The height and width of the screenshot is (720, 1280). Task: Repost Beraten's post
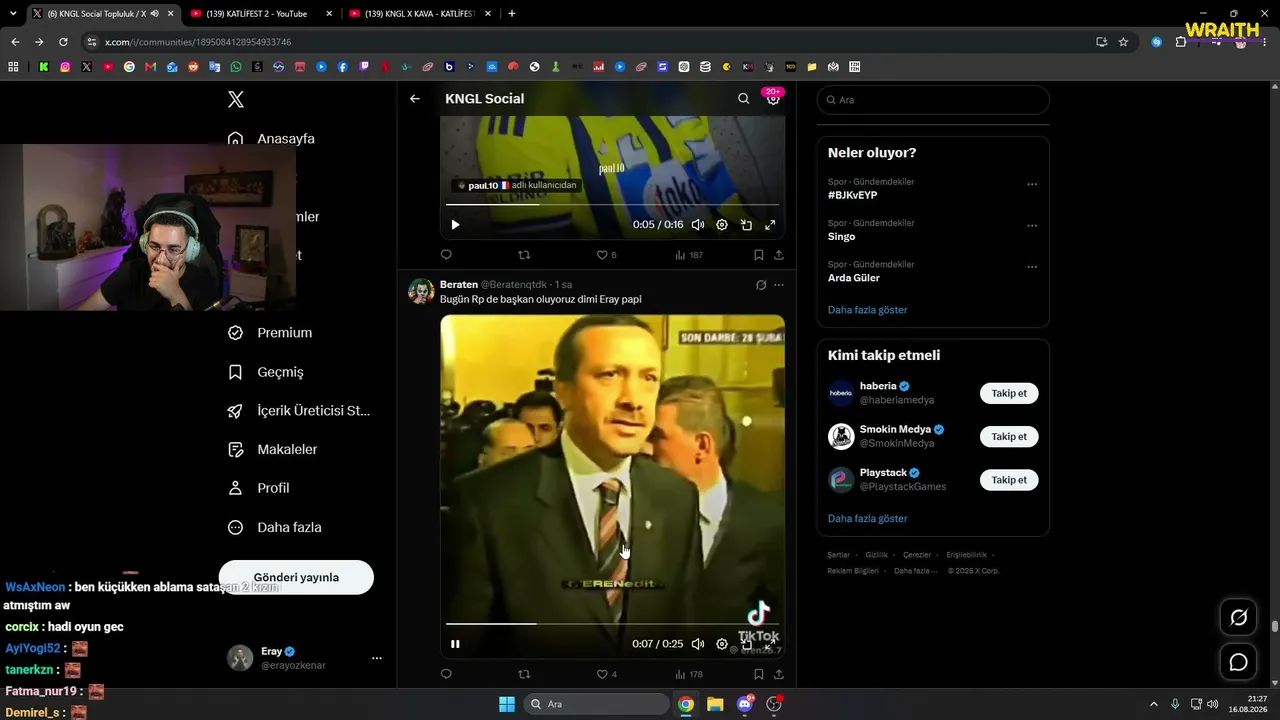[x=524, y=674]
